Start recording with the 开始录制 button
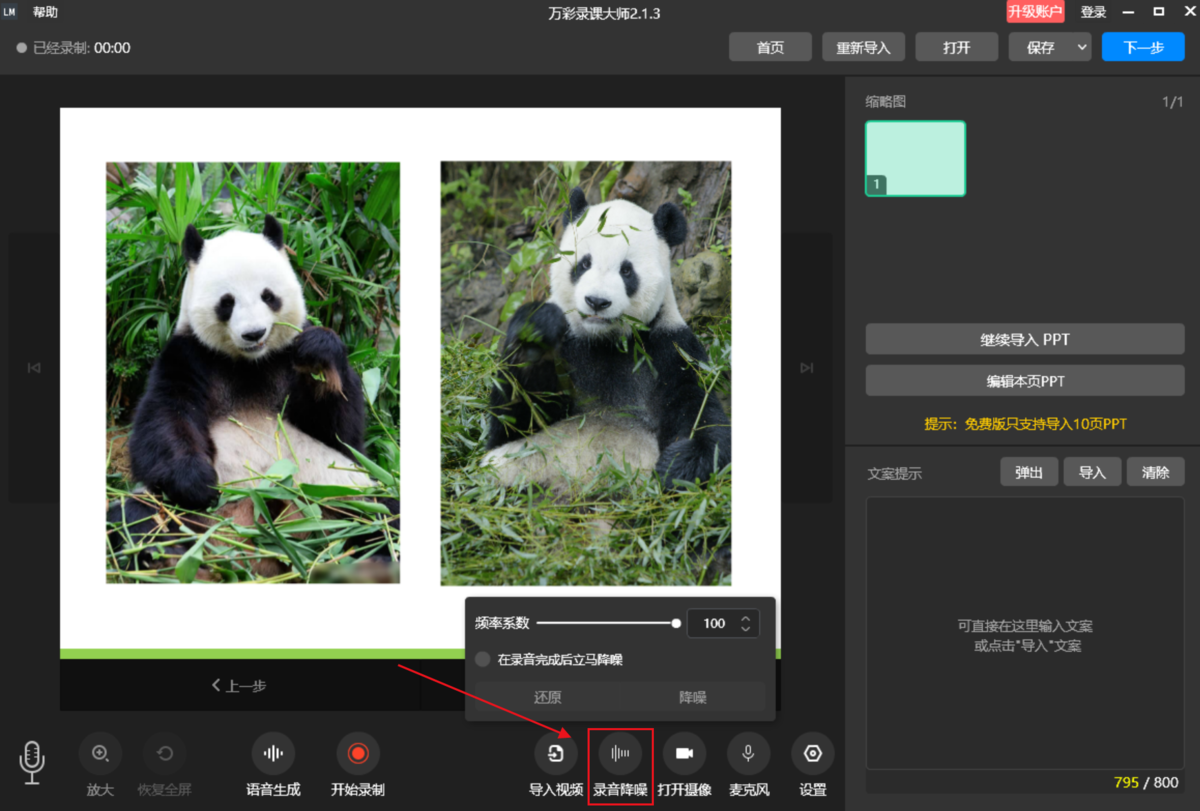The width and height of the screenshot is (1200, 811). coord(358,754)
